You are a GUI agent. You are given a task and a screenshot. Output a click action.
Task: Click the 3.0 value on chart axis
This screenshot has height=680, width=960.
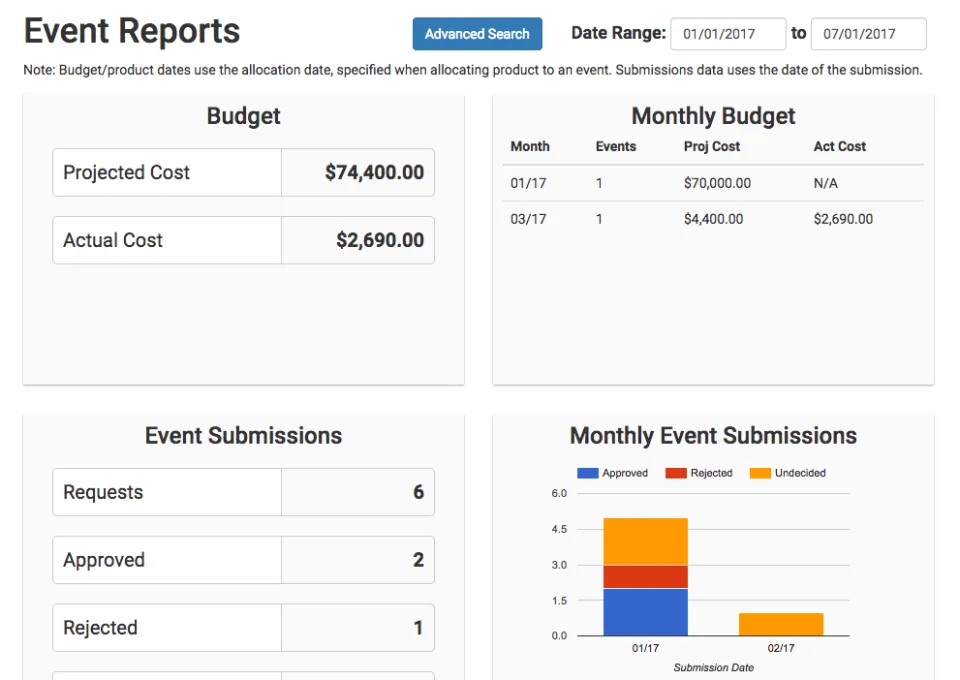(x=559, y=565)
